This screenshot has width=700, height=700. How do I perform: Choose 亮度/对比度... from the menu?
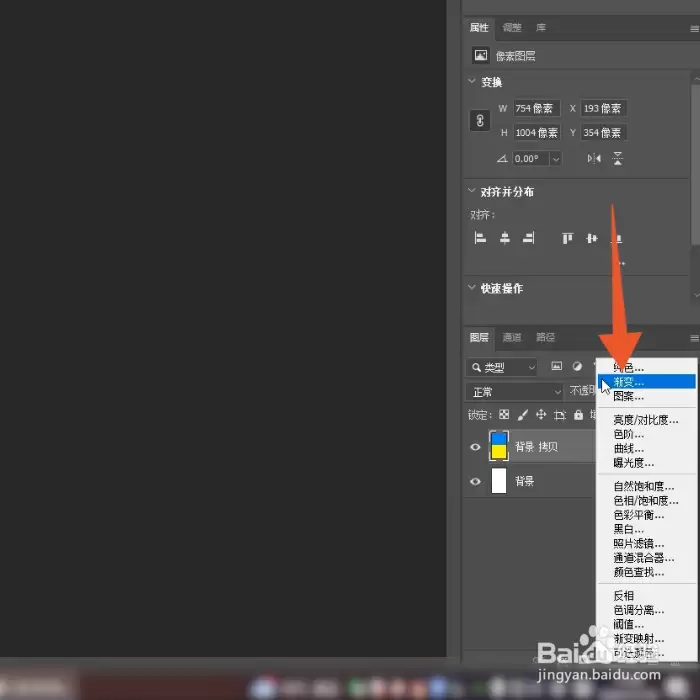[x=646, y=420]
